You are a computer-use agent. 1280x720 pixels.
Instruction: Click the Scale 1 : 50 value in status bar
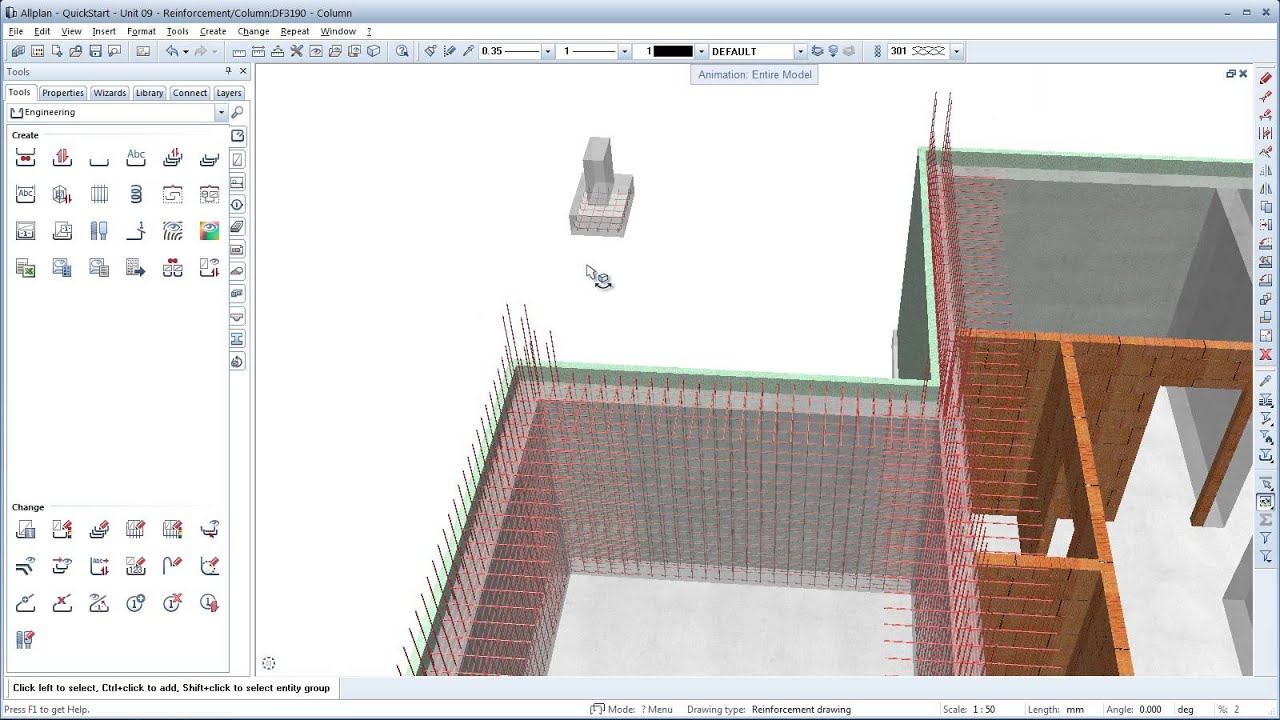983,710
